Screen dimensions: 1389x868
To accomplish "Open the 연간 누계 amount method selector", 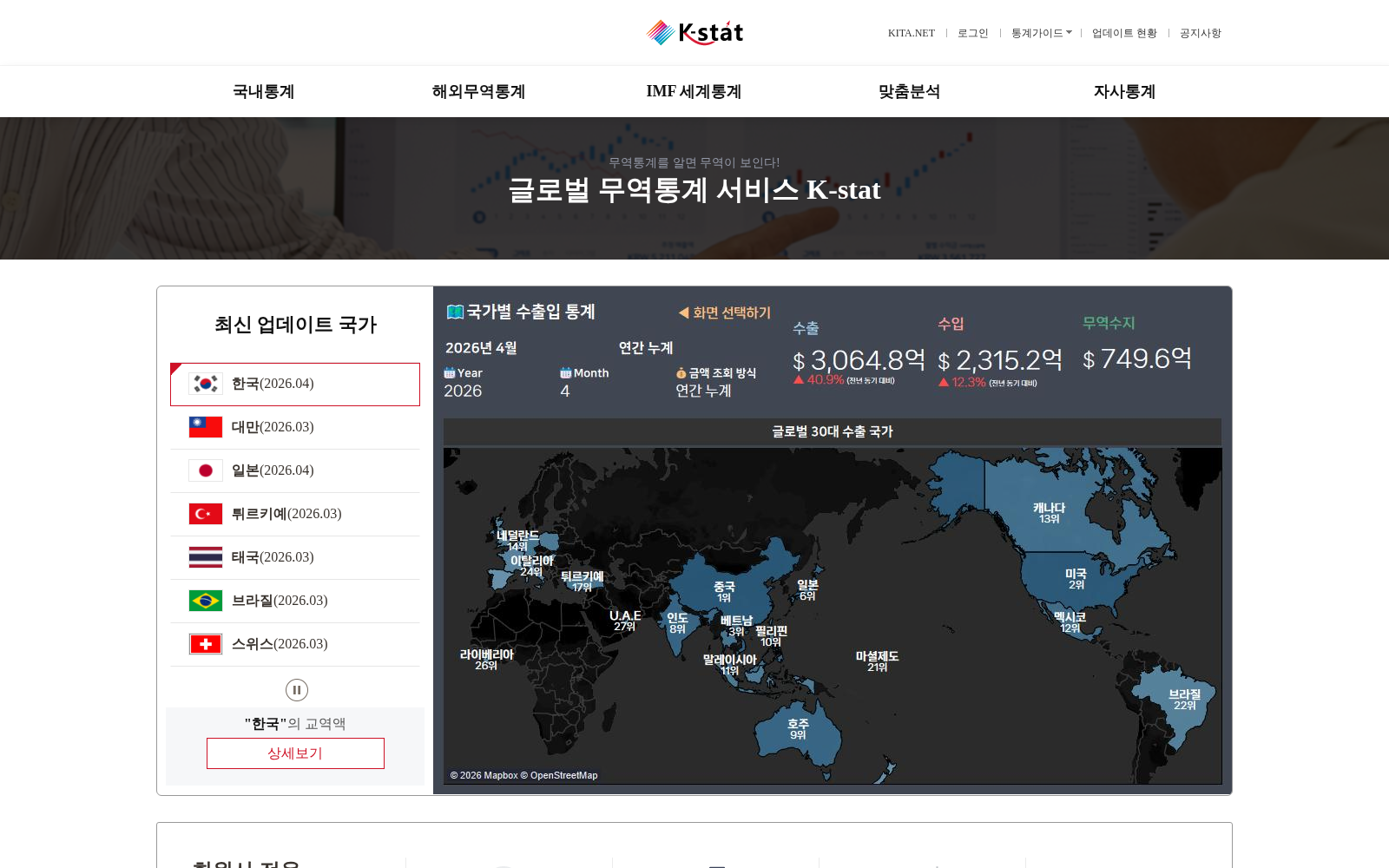I will (704, 391).
